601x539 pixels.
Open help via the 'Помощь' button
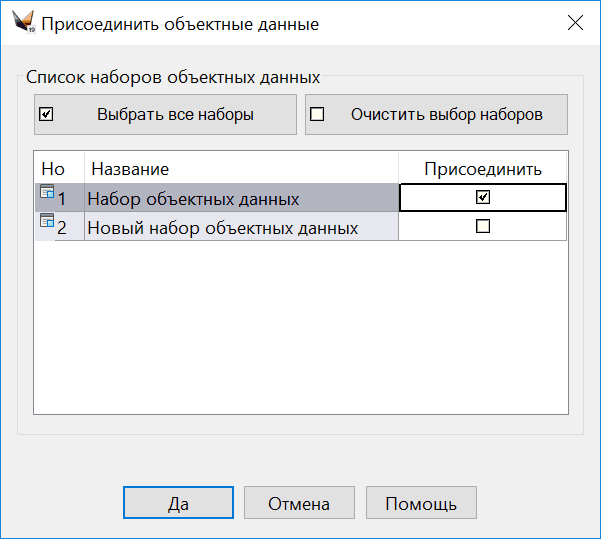(x=421, y=503)
